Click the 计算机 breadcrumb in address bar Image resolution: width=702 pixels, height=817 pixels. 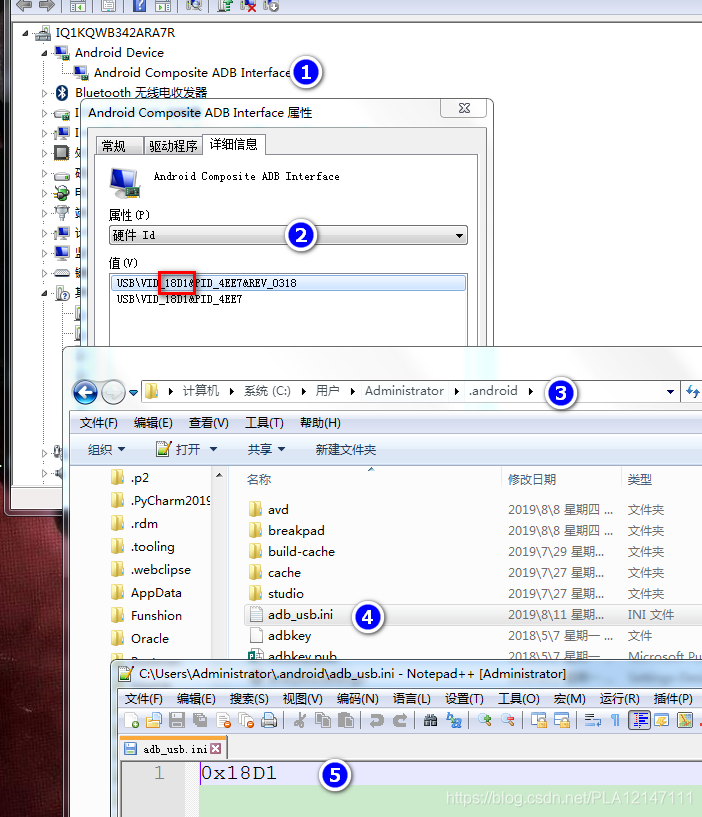(x=201, y=391)
